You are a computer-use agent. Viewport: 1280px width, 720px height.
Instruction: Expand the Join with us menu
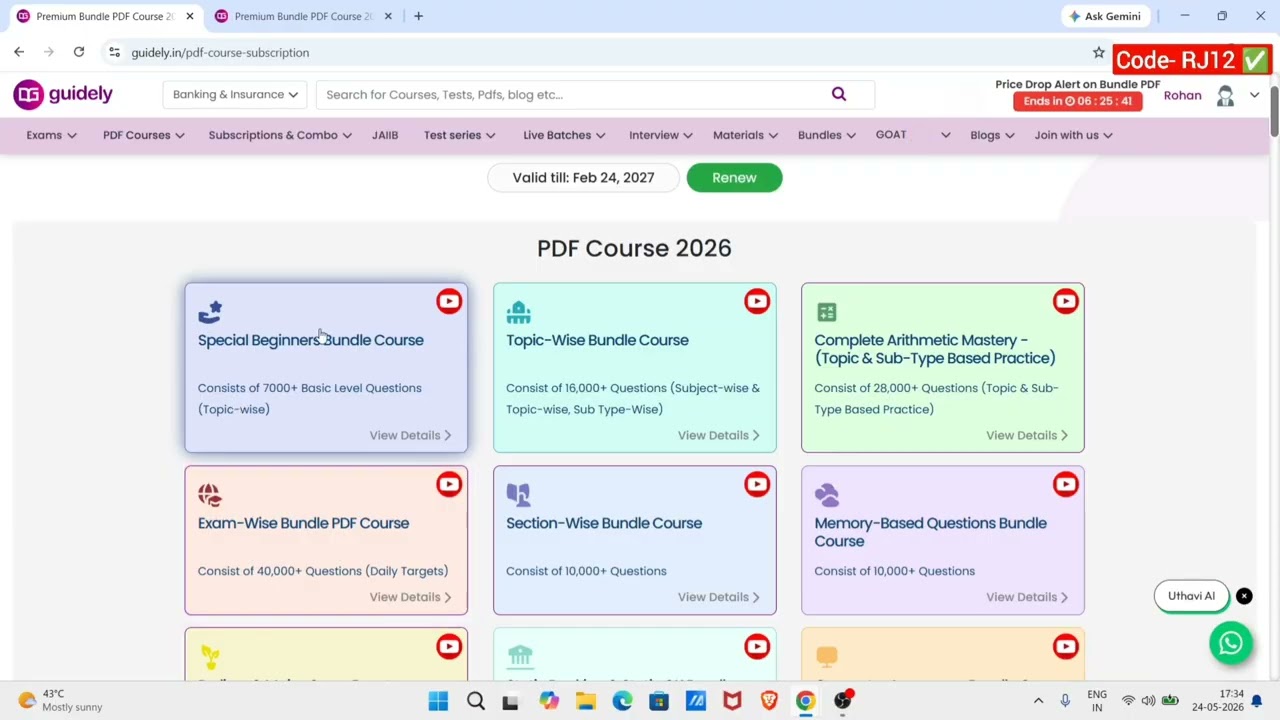click(x=1073, y=135)
